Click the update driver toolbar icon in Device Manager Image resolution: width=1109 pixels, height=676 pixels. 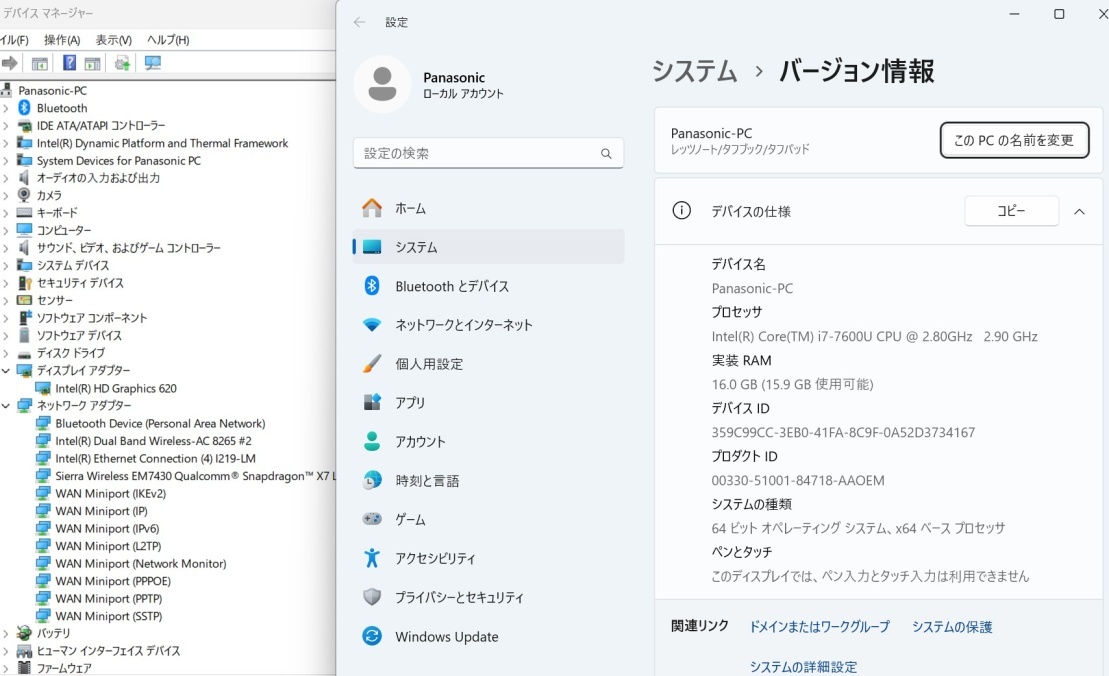pyautogui.click(x=122, y=63)
